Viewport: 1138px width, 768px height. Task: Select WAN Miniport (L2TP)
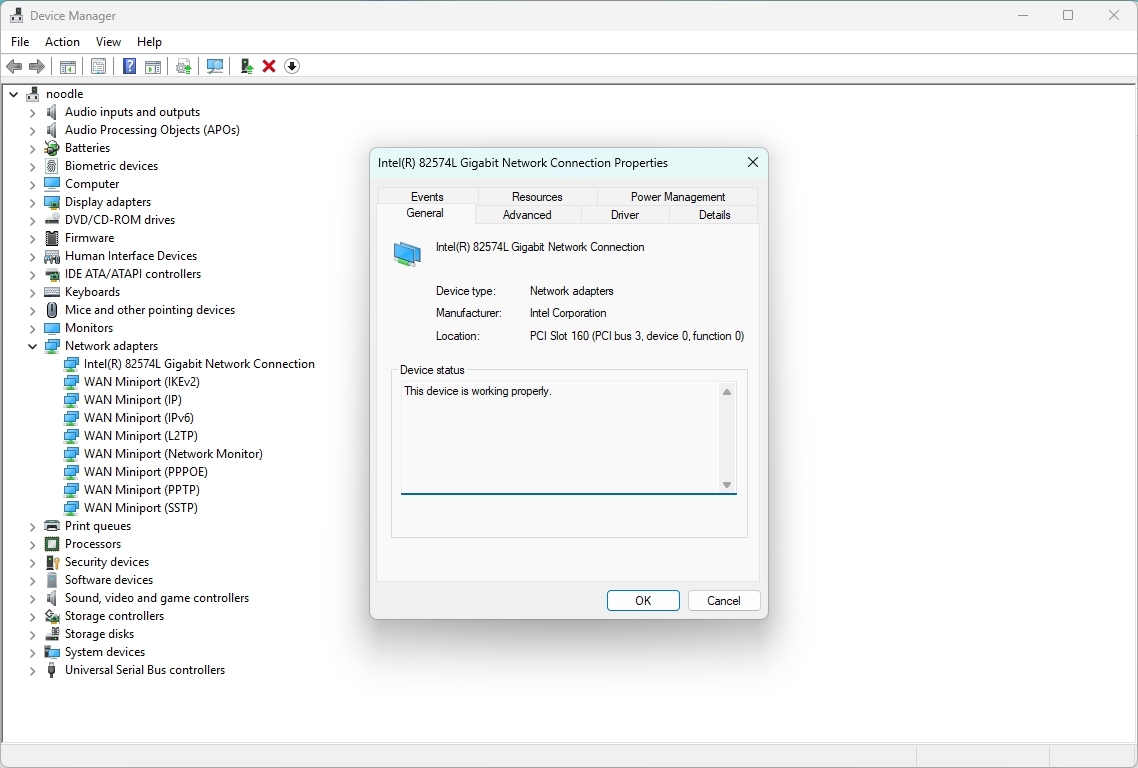[x=141, y=436]
